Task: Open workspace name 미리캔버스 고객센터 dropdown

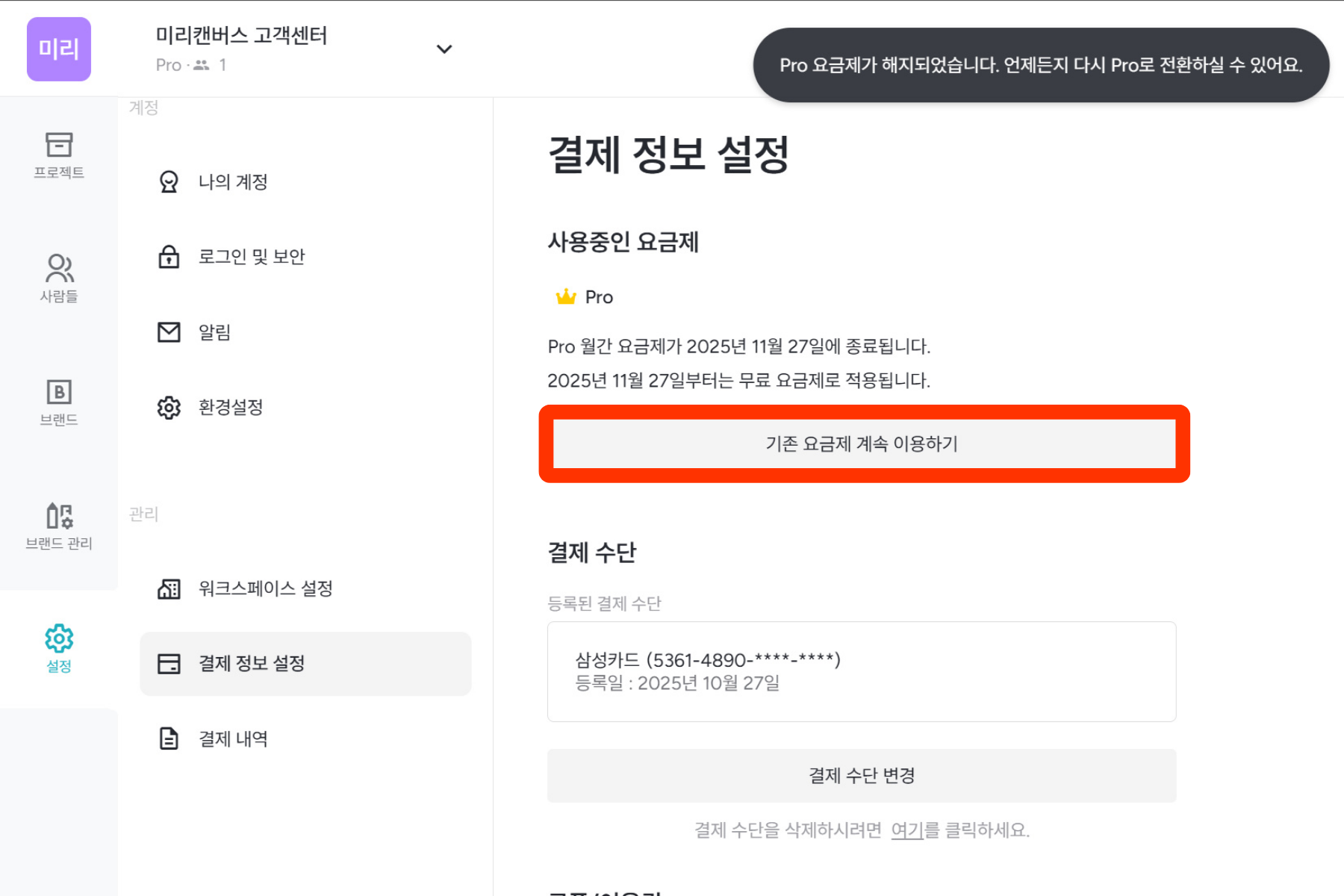Action: [x=241, y=36]
